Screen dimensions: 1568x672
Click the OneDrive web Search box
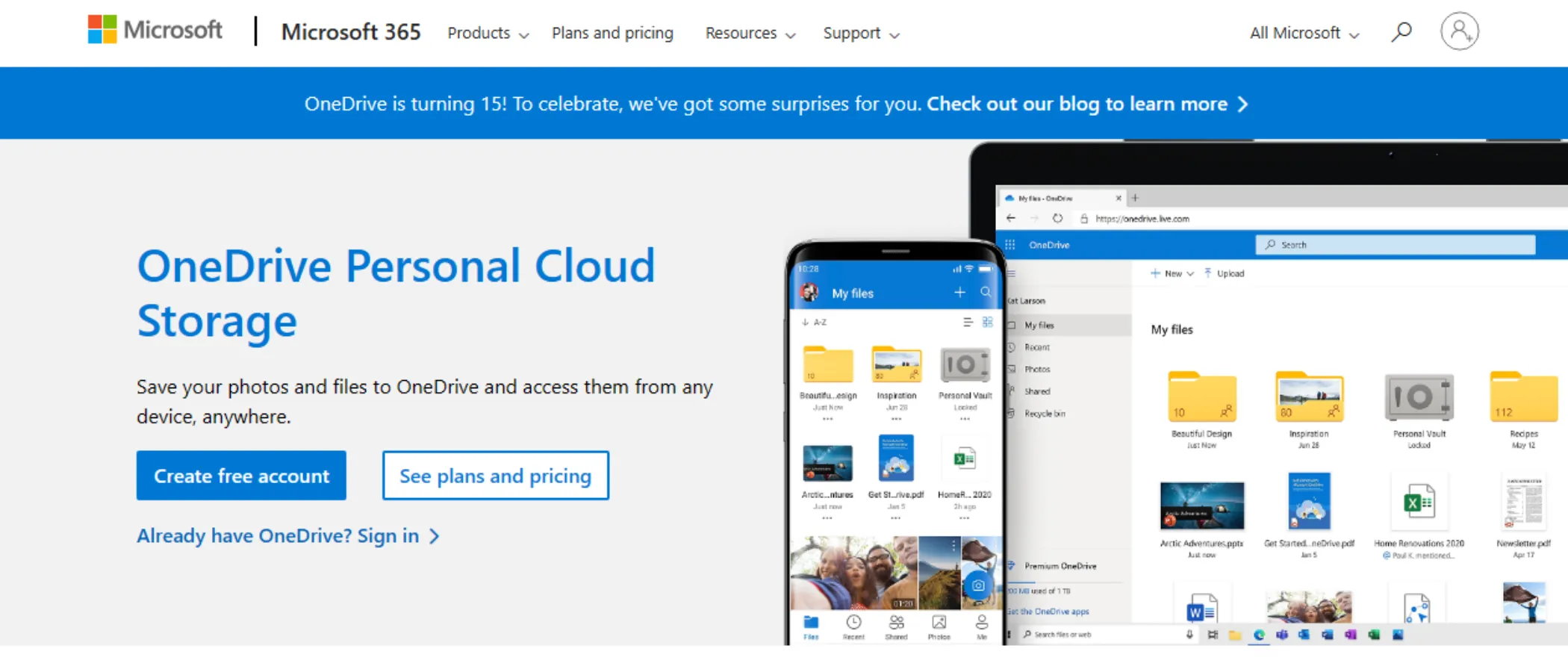click(1396, 245)
